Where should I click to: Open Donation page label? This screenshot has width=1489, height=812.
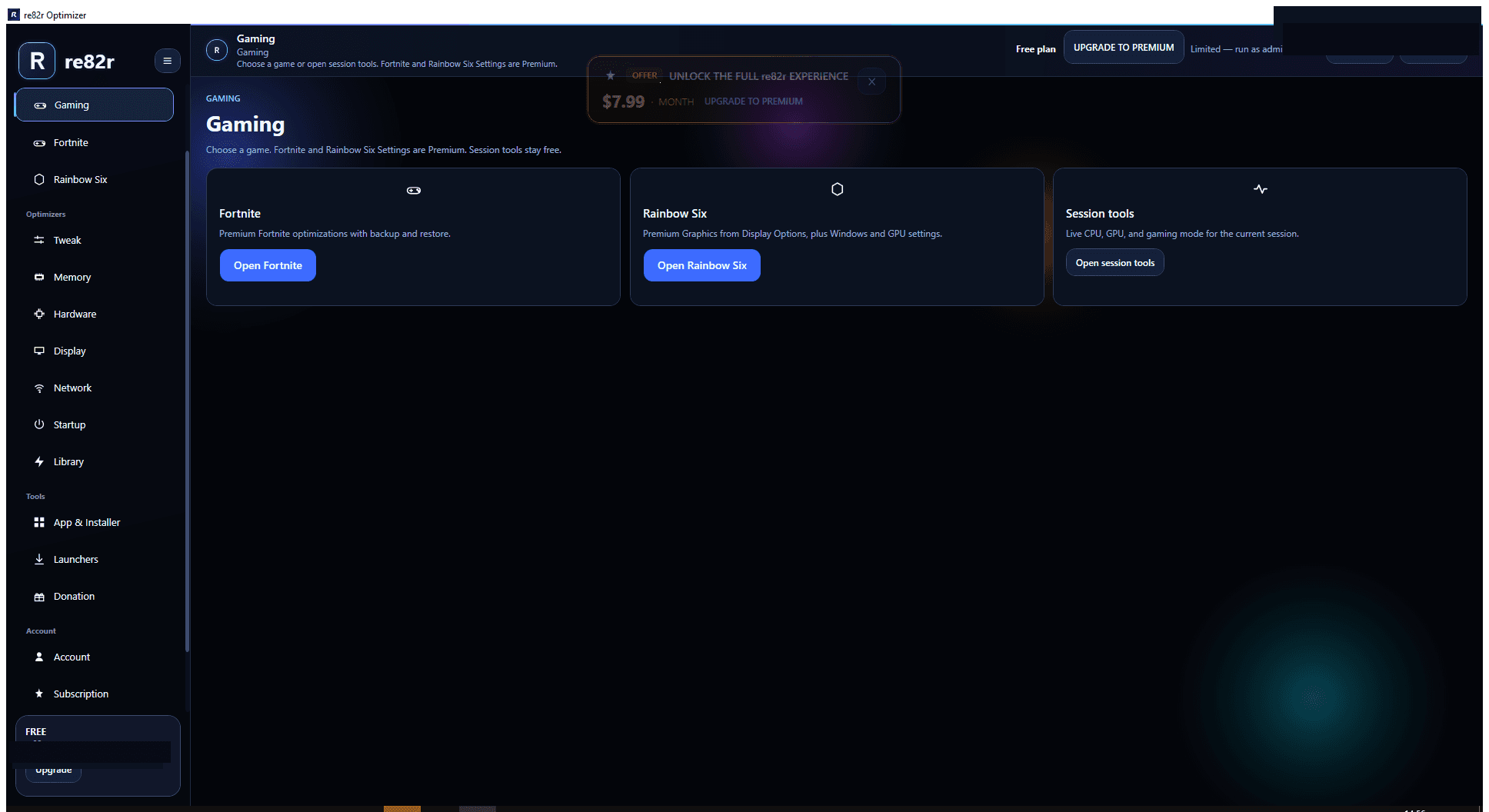[74, 597]
